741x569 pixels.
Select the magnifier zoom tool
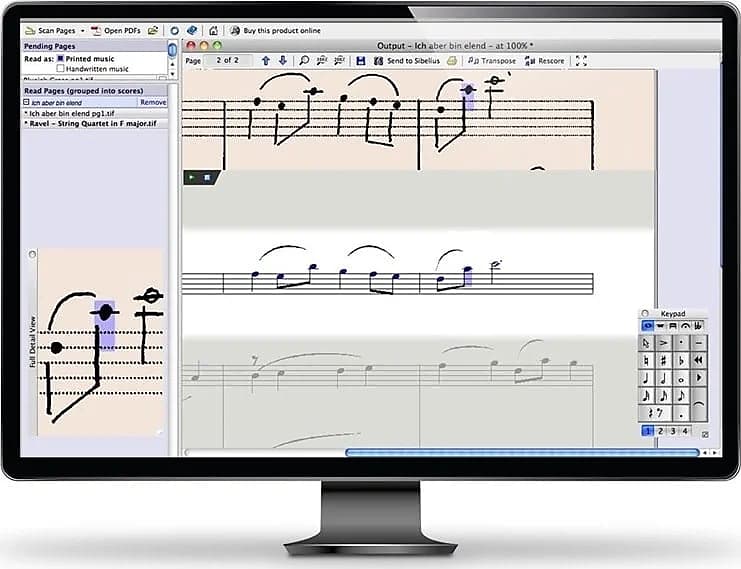[x=304, y=60]
